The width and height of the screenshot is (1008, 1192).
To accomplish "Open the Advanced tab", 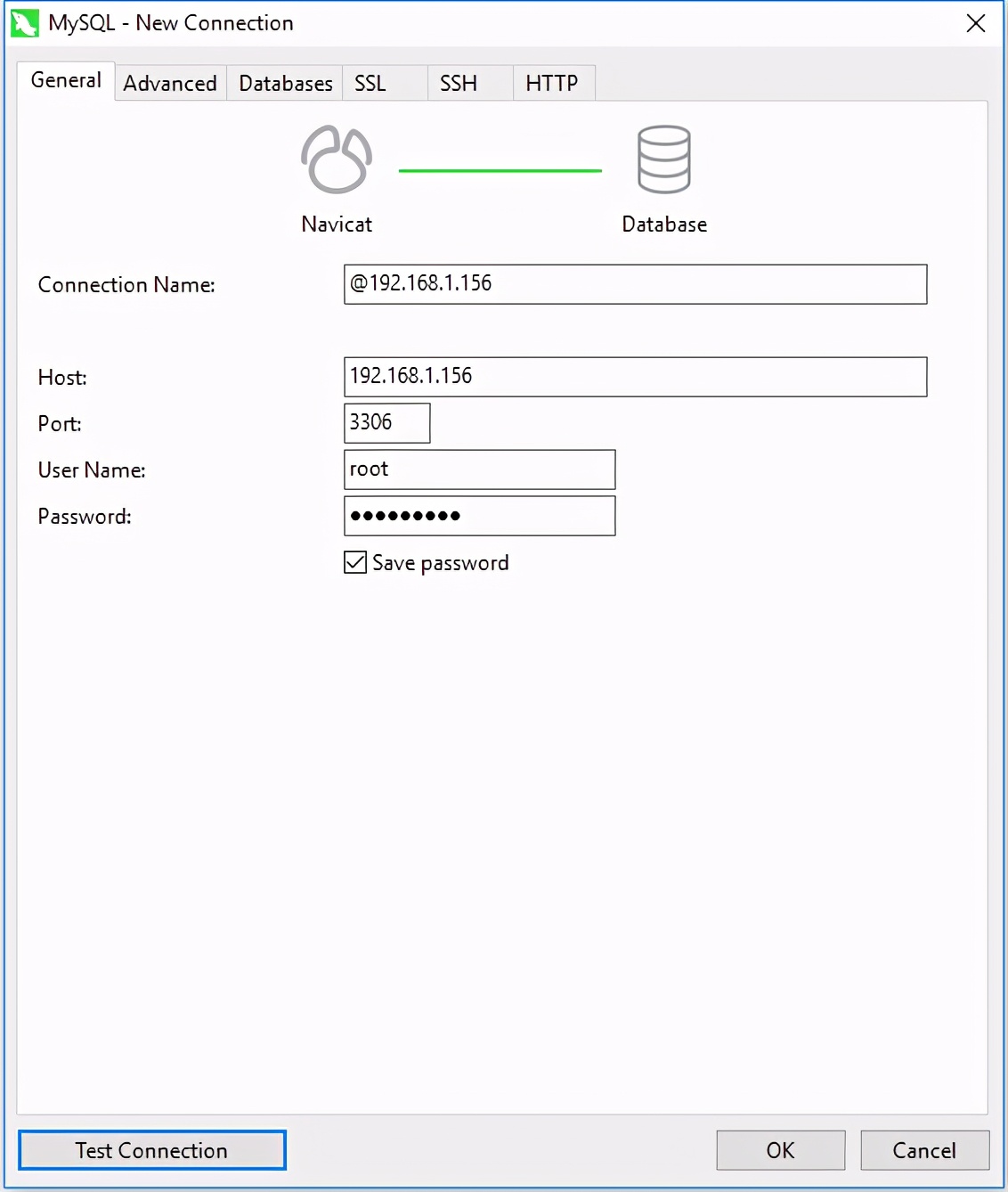I will [170, 83].
